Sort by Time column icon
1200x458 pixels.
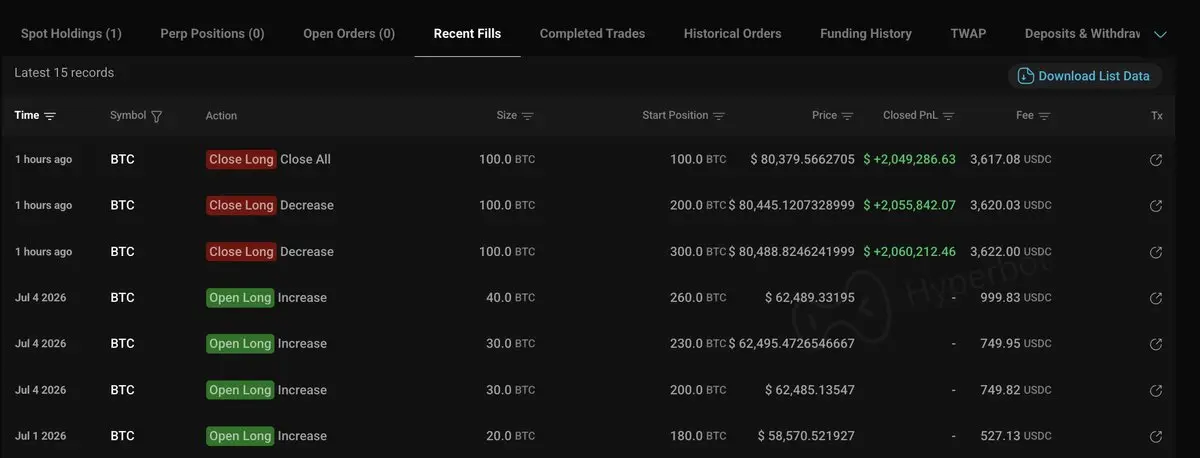[x=50, y=116]
